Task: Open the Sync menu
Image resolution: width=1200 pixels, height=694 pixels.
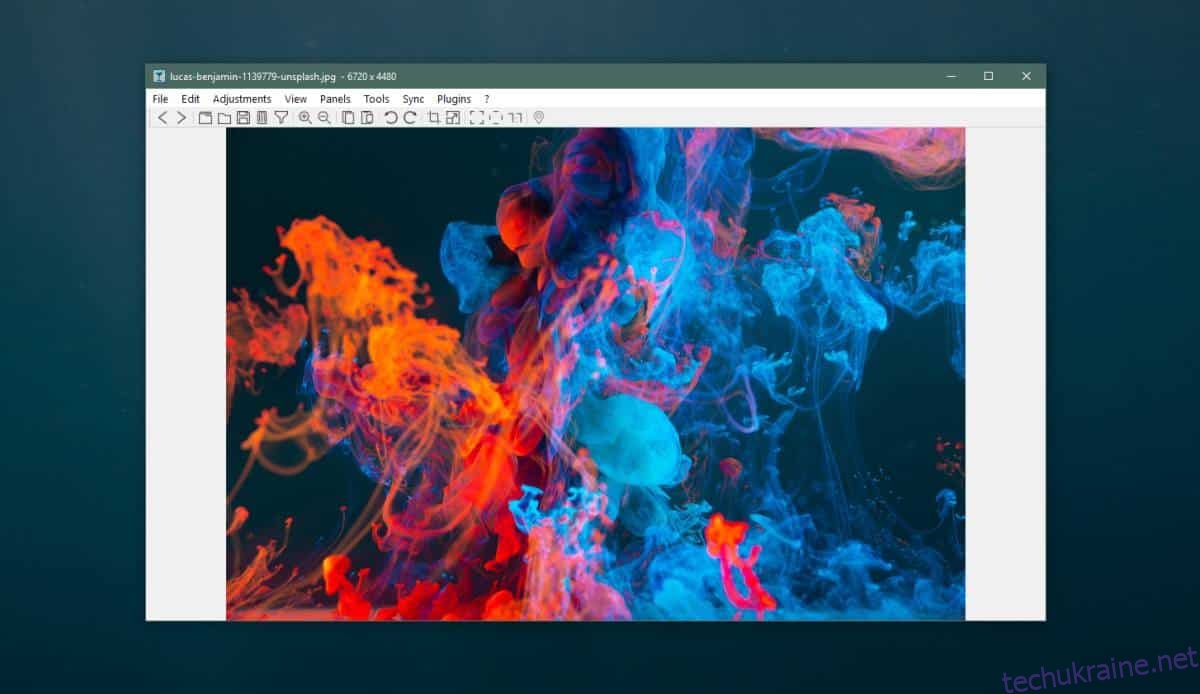Action: tap(413, 99)
